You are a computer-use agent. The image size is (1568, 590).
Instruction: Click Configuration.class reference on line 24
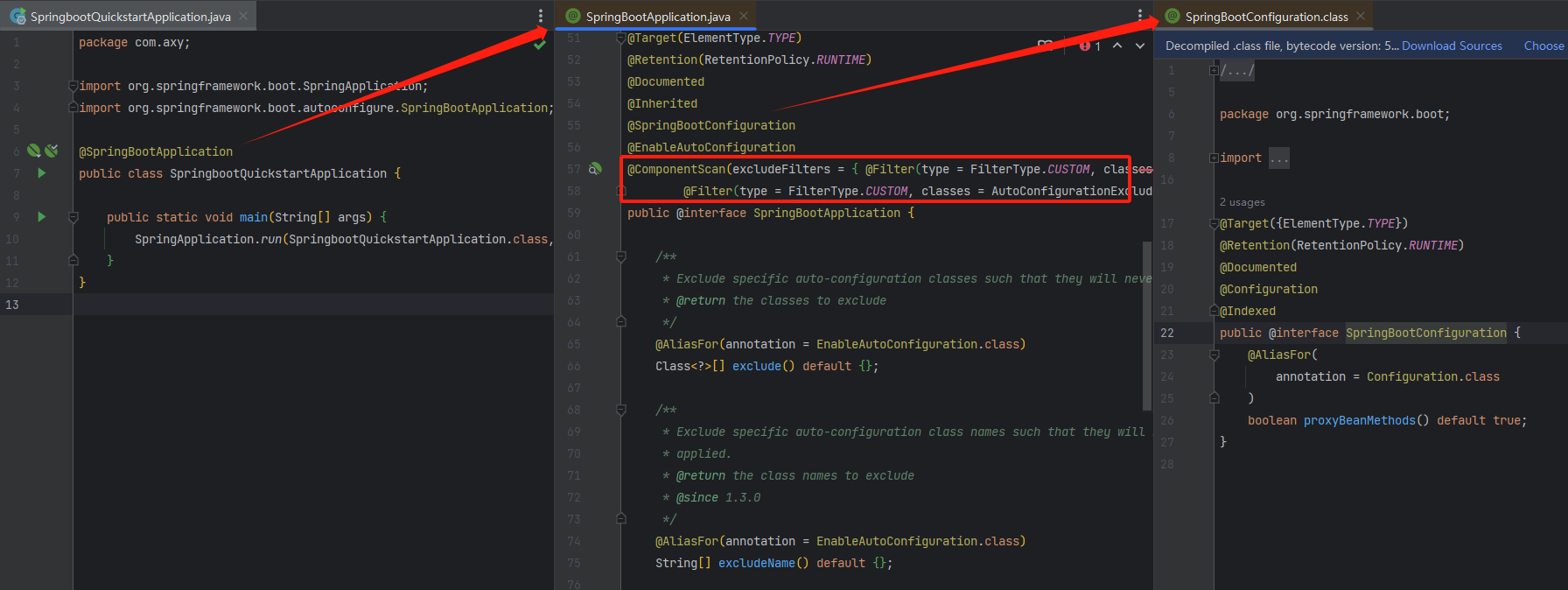coord(1433,376)
